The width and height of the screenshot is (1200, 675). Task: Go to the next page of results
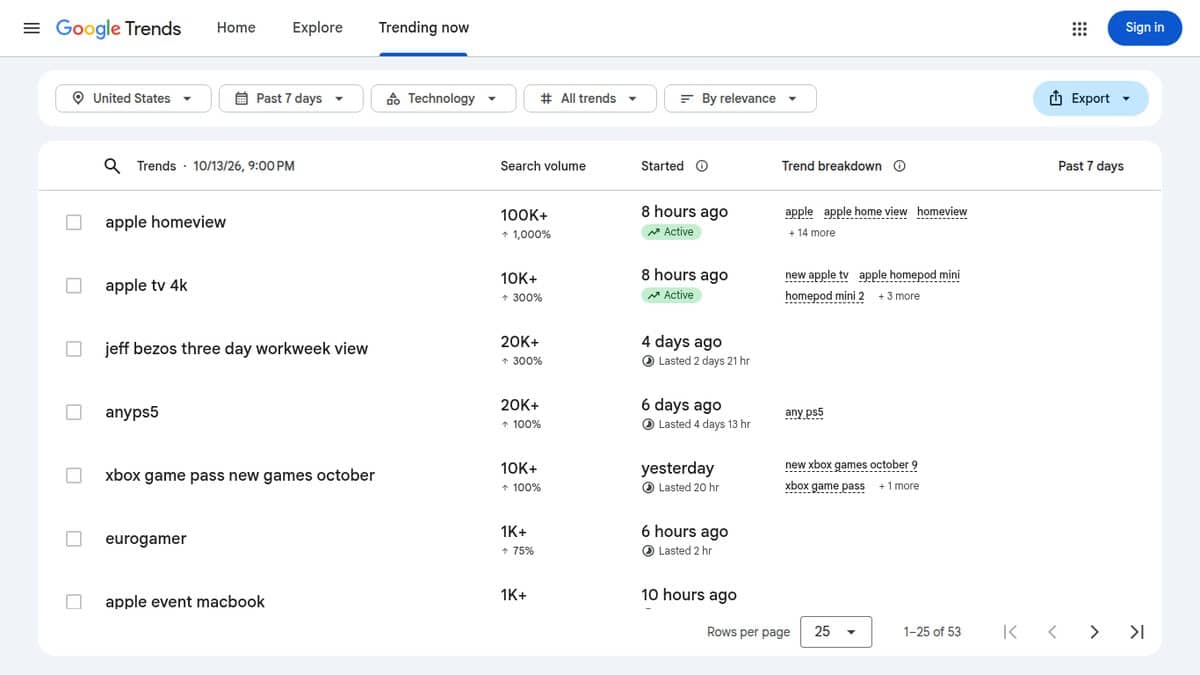click(x=1094, y=632)
